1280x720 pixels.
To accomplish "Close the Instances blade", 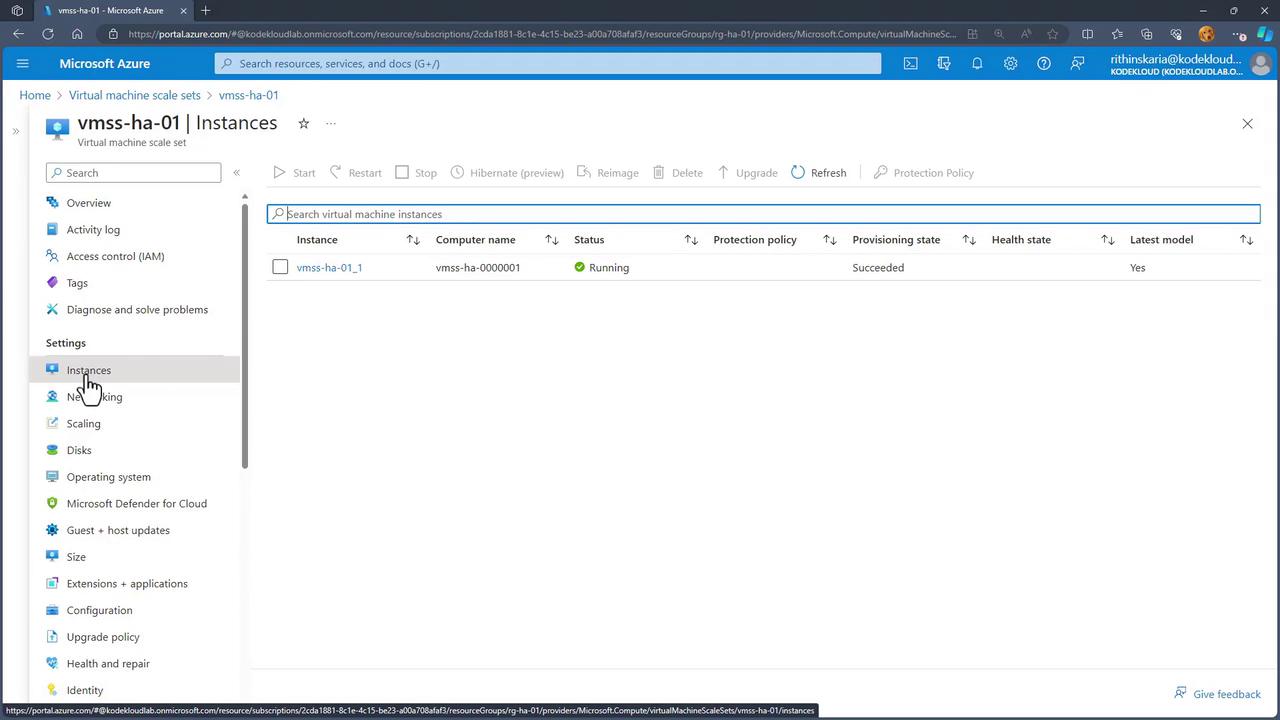I will [x=1247, y=124].
